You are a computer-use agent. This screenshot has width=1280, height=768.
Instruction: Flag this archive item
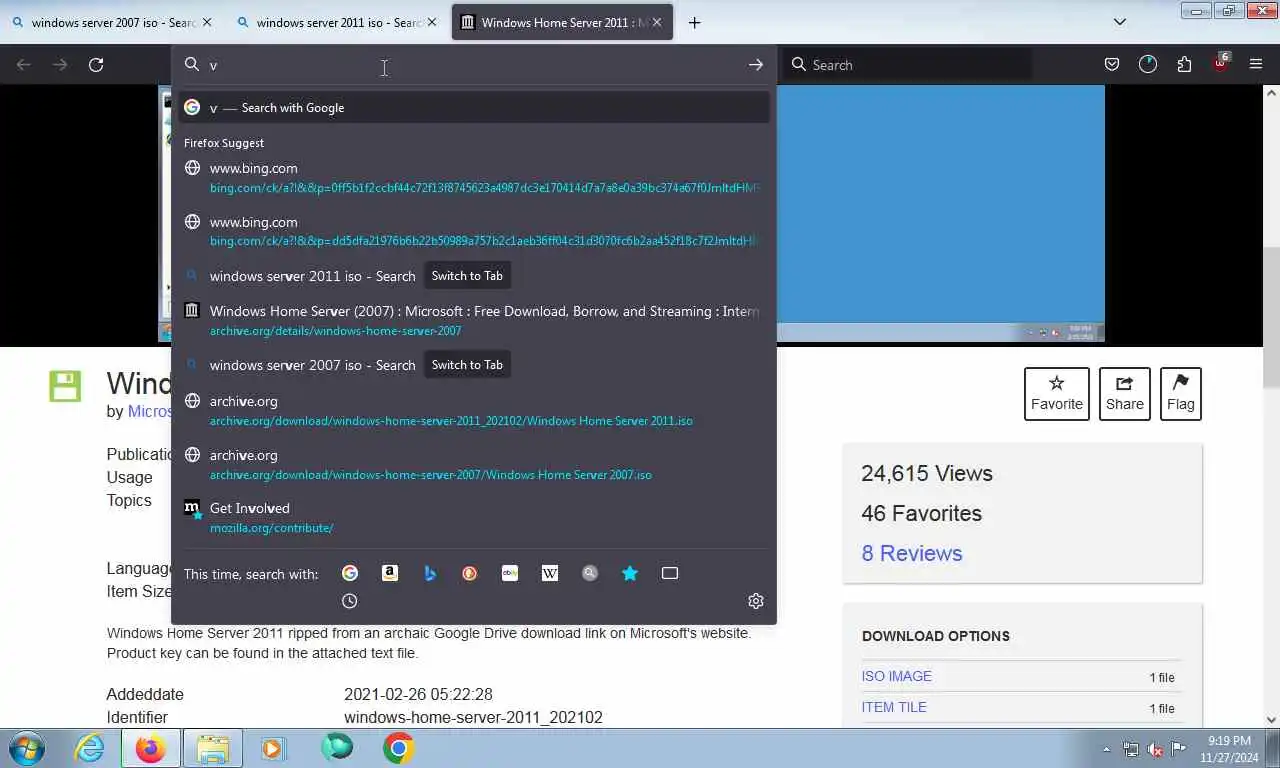pos(1181,394)
